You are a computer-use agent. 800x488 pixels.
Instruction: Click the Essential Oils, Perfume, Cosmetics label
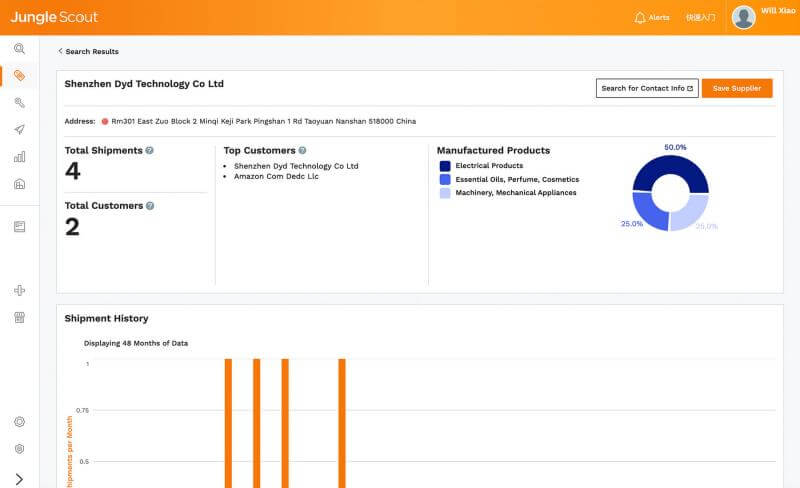(517, 180)
